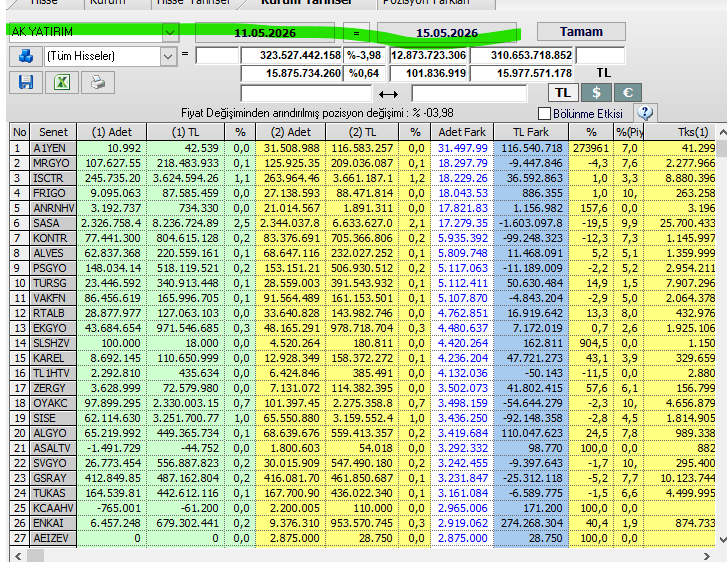The image size is (727, 562).
Task: Click the save (floppy disk) icon
Action: click(x=26, y=83)
